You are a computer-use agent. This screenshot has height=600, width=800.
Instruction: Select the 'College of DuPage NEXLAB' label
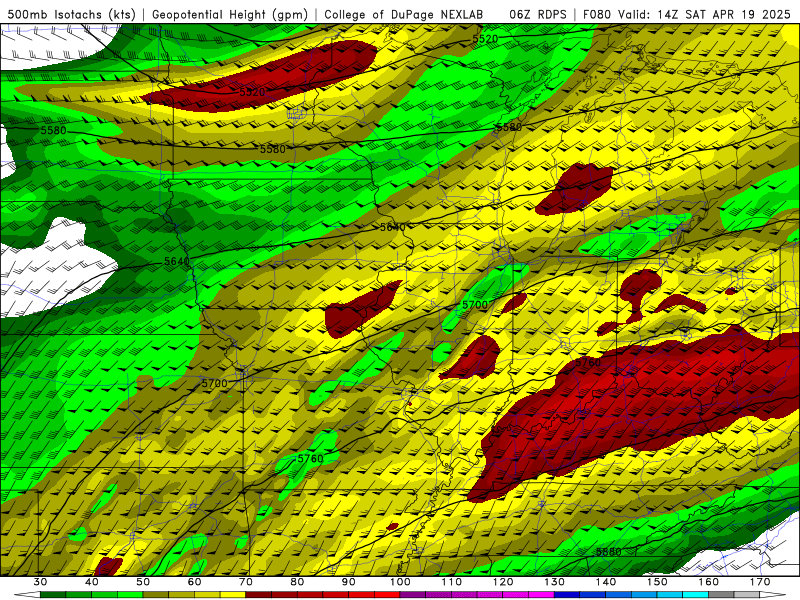pyautogui.click(x=404, y=14)
